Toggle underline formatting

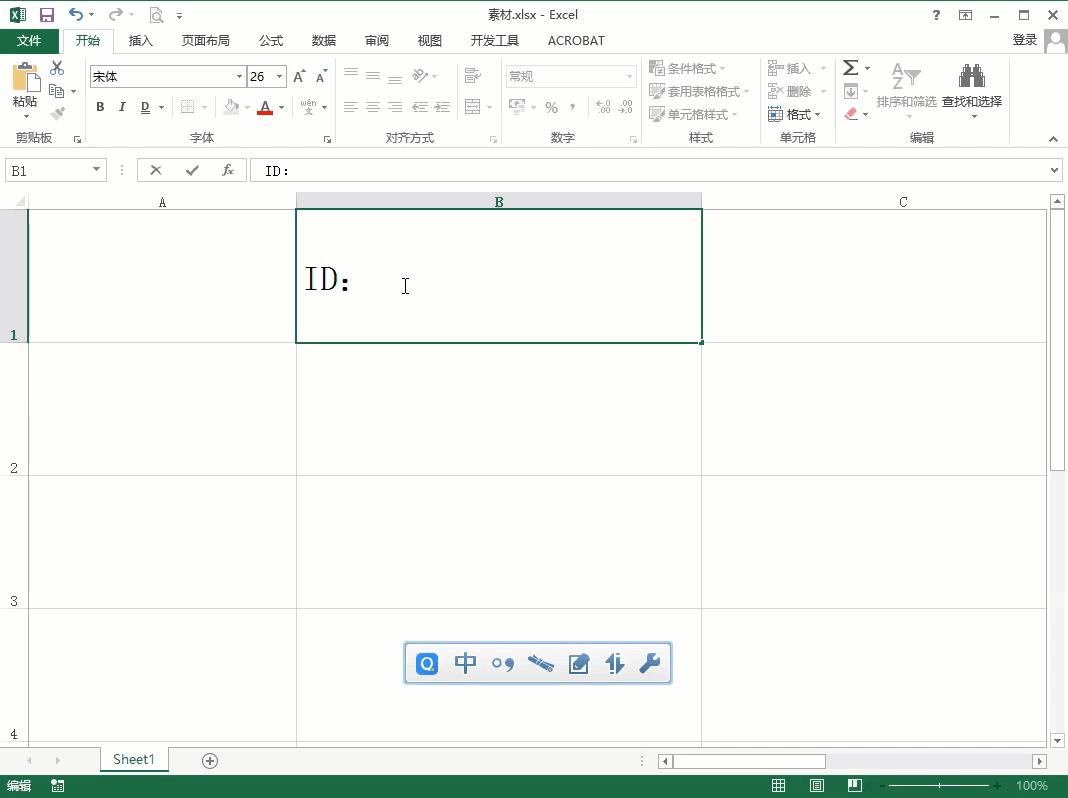145,107
